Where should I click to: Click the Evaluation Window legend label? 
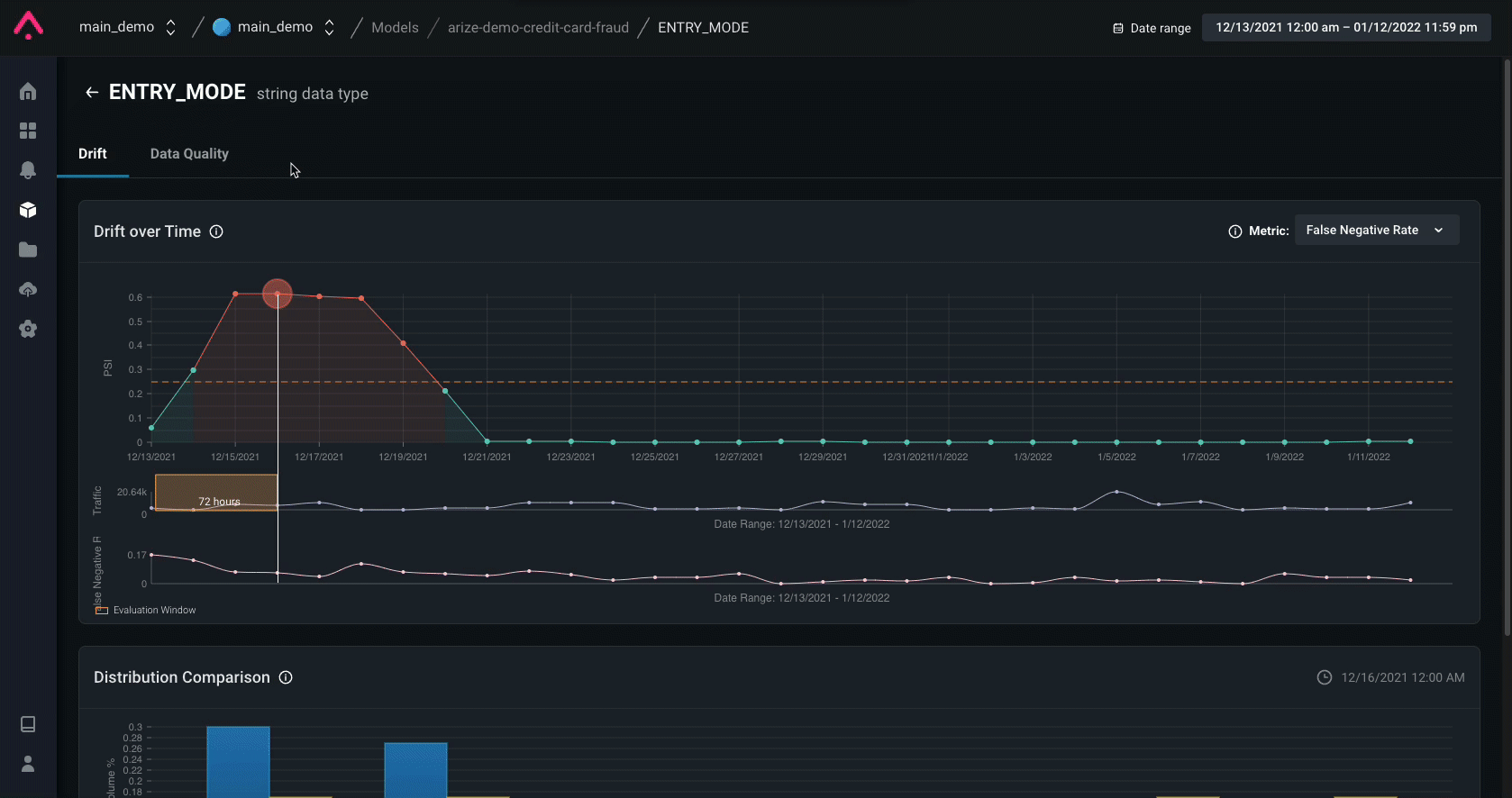154,611
